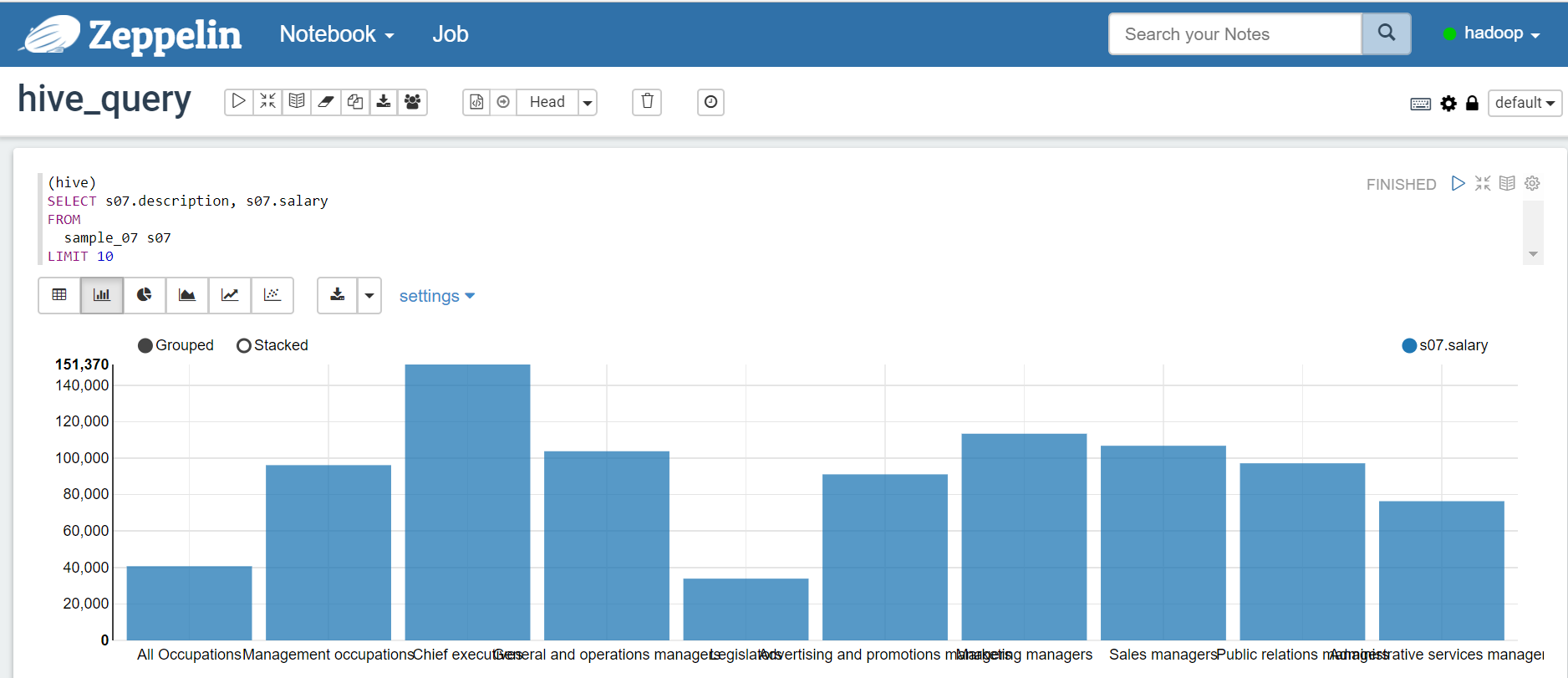Switch to table view of results

(59, 295)
